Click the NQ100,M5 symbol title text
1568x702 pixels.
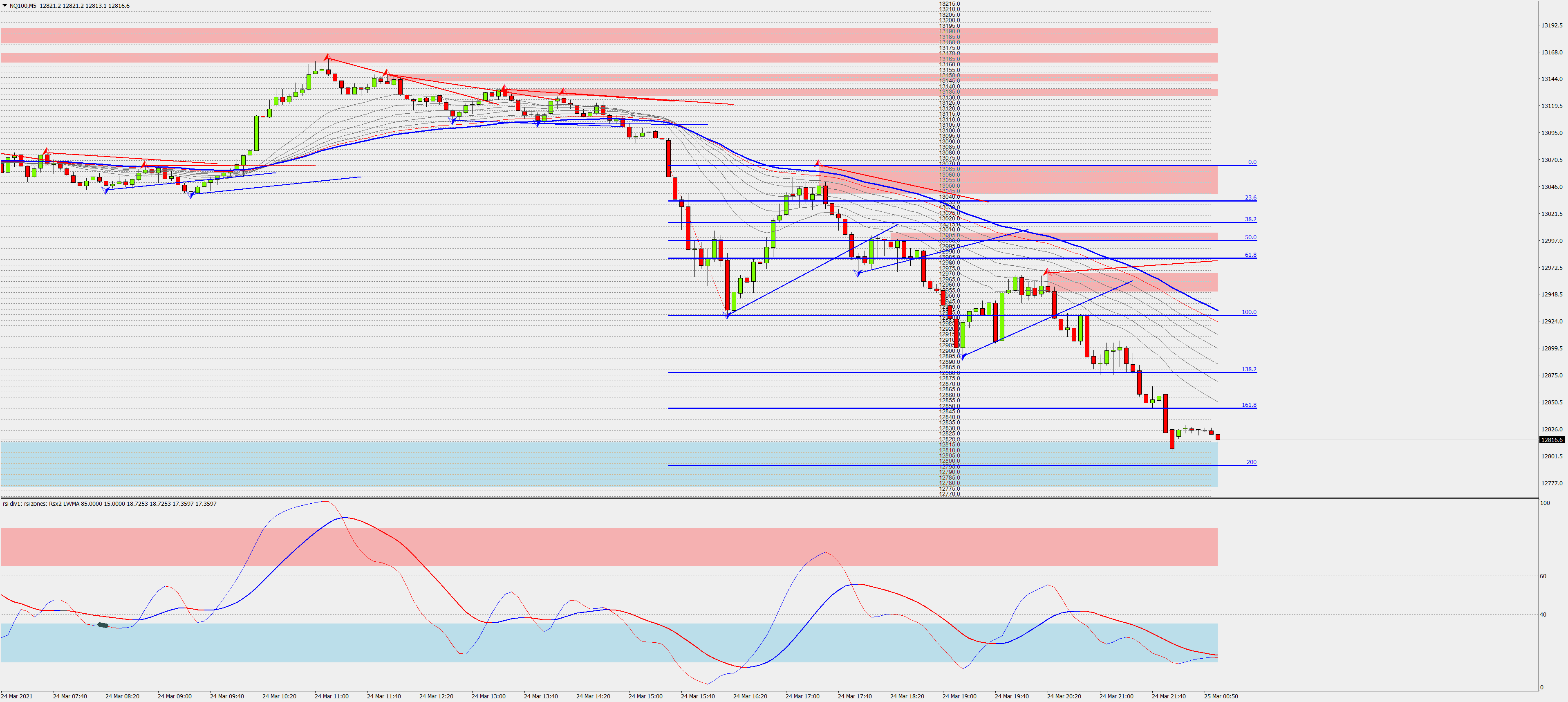[22, 5]
